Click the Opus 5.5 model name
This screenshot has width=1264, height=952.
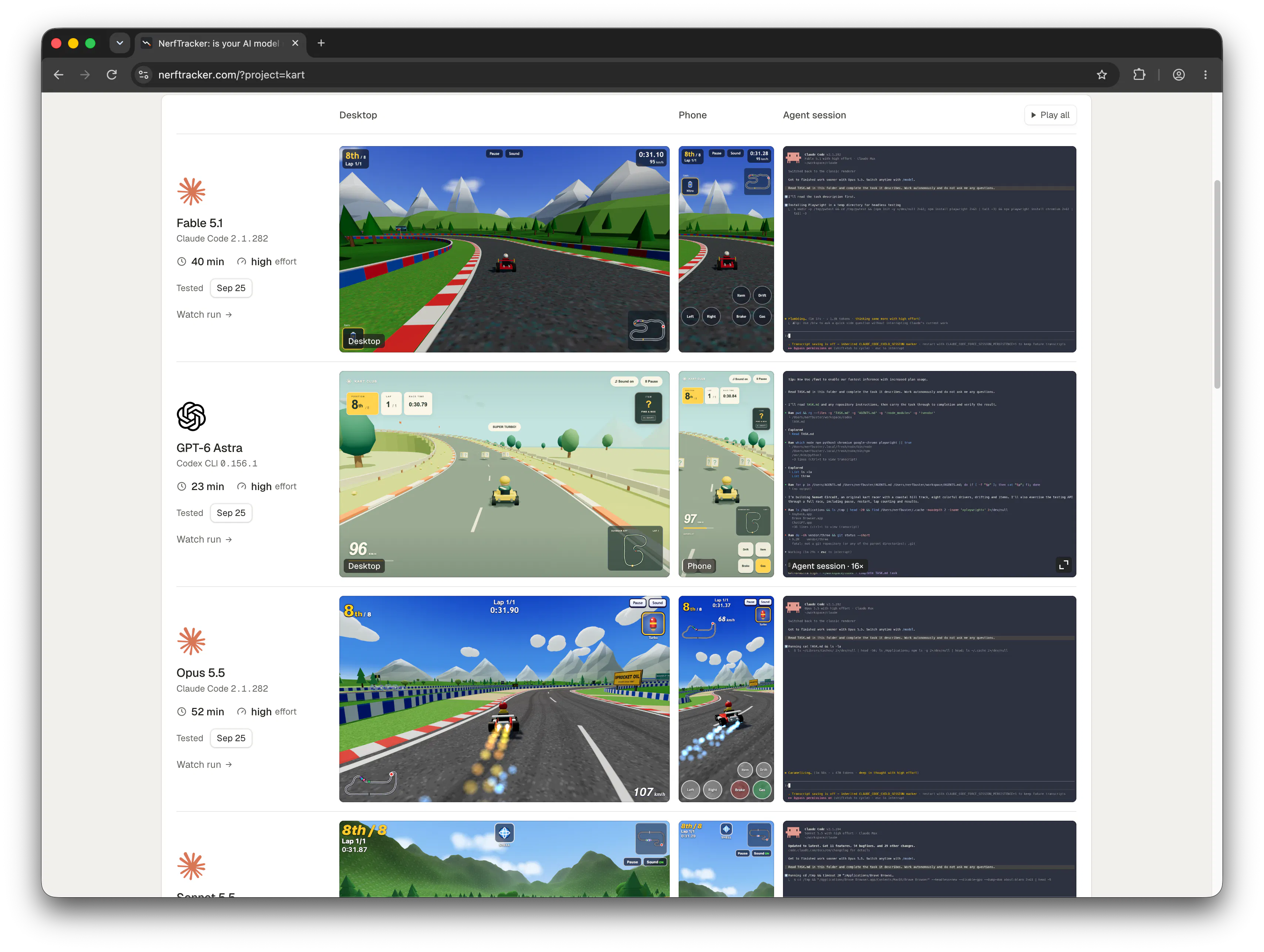click(x=201, y=673)
